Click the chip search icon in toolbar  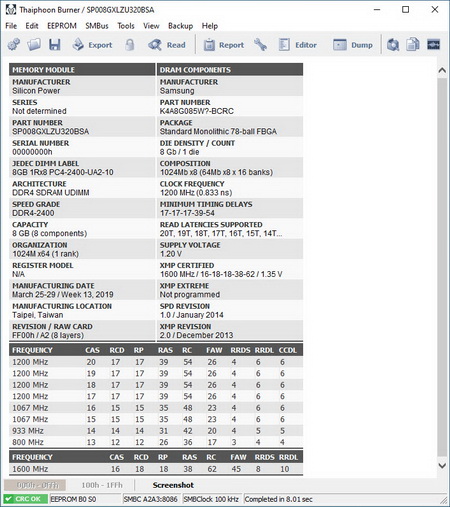(x=393, y=45)
